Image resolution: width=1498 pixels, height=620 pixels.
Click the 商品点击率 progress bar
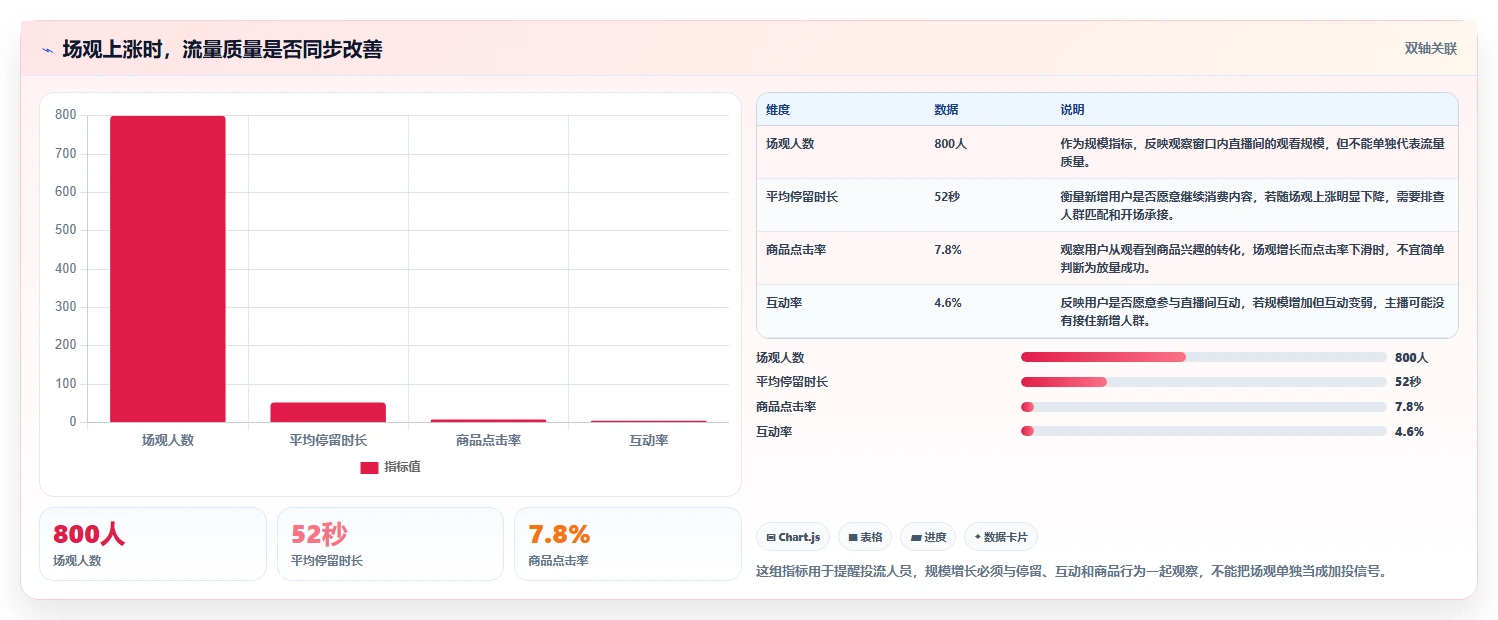1204,407
